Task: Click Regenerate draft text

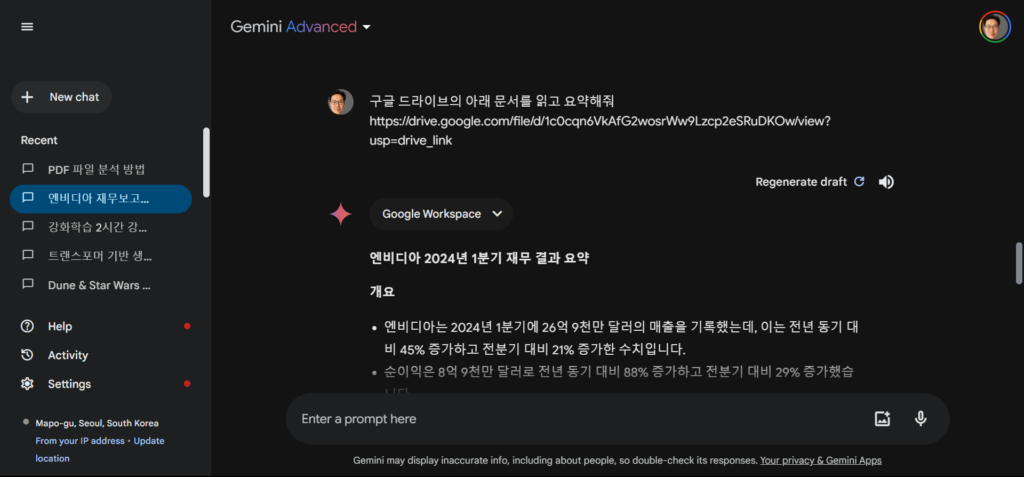Action: click(801, 182)
